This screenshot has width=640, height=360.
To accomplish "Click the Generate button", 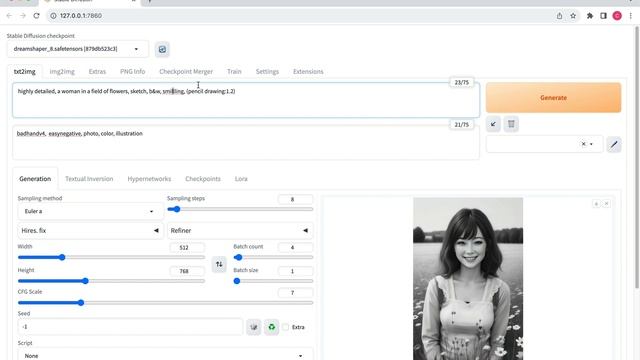I will tap(553, 98).
